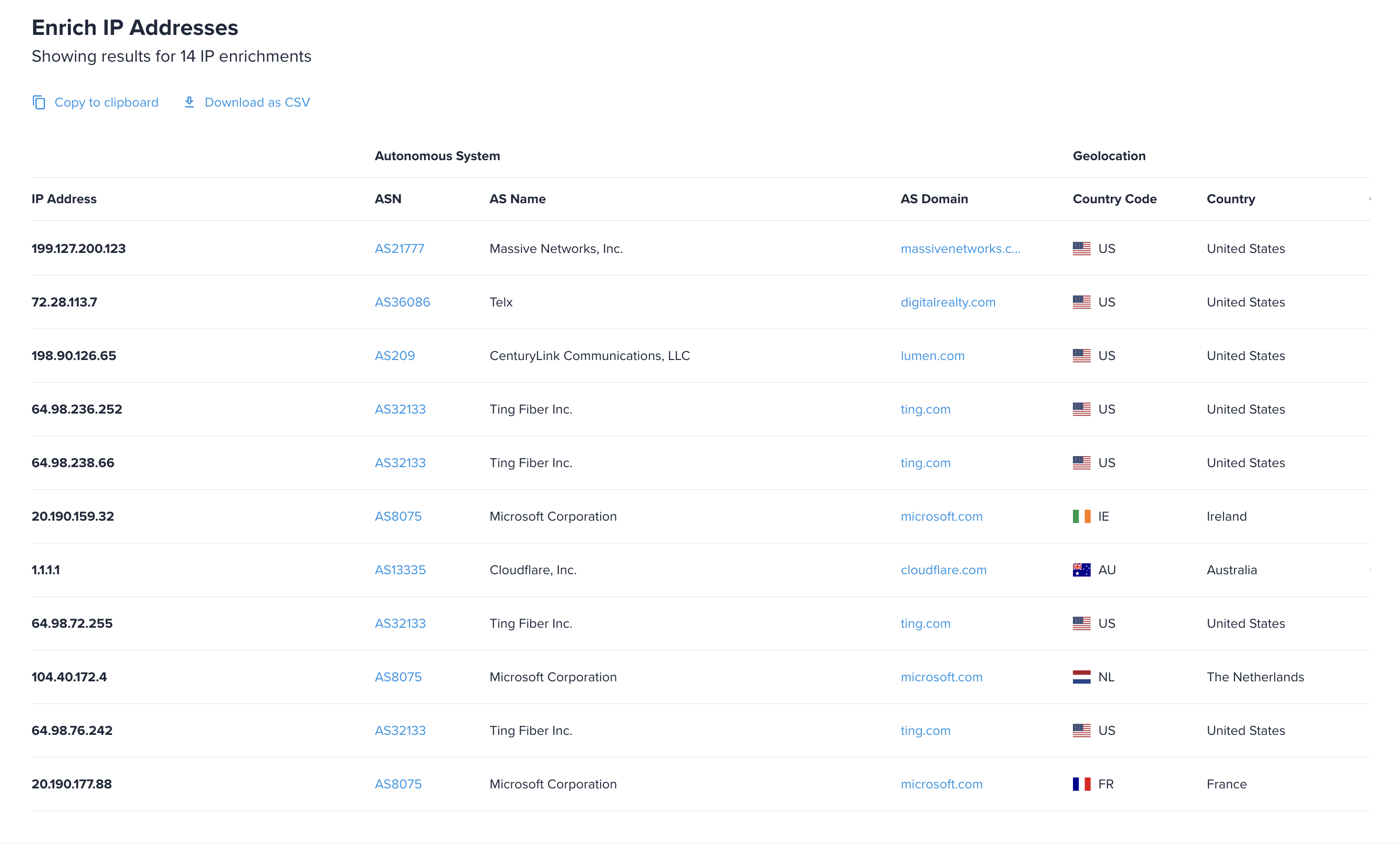Visit ting.com link in 64.98.76.242 row

(926, 731)
